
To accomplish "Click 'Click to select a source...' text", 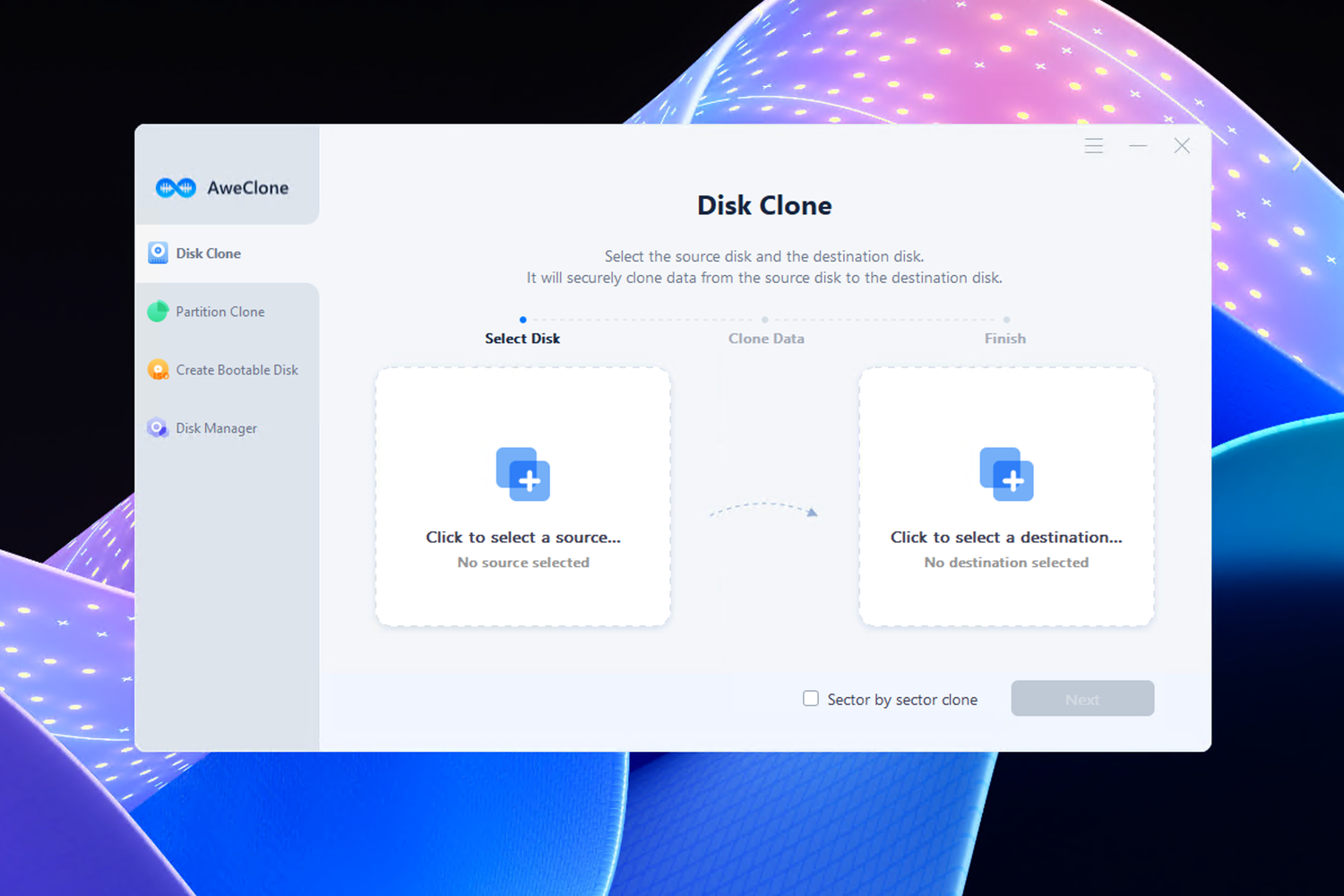I will pos(523,538).
